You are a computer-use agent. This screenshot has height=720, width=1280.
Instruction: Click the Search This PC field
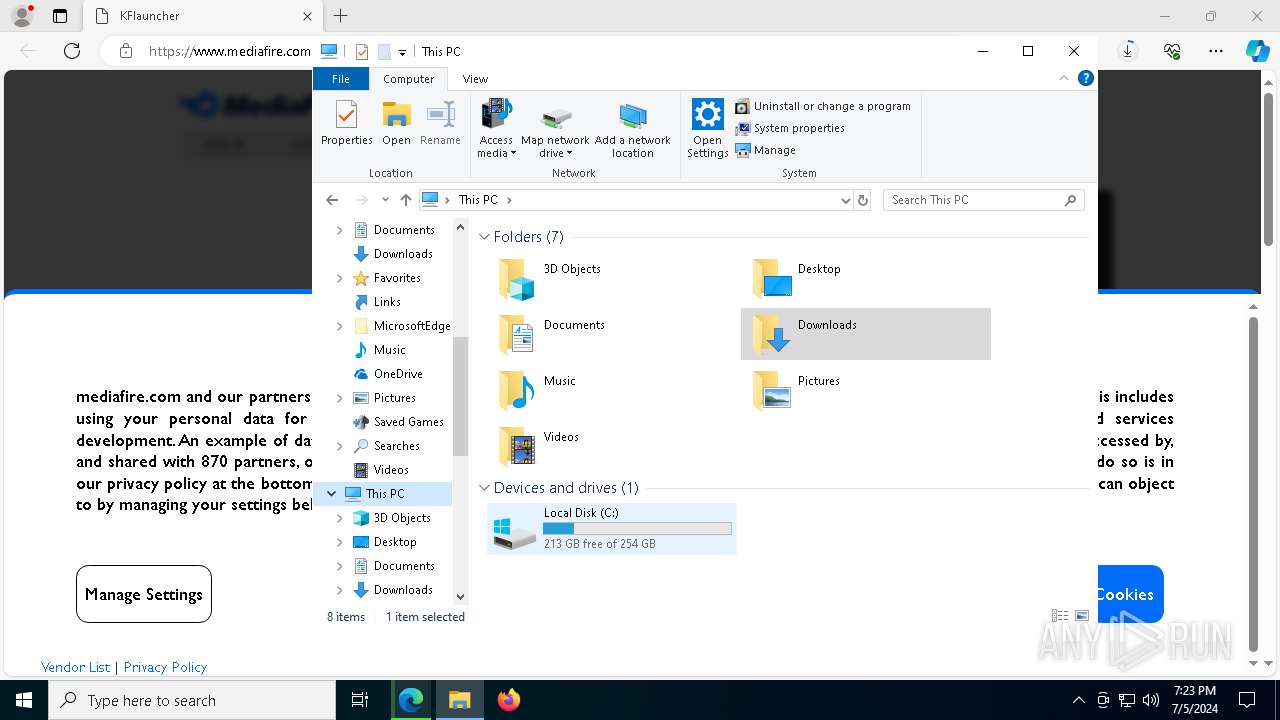983,200
